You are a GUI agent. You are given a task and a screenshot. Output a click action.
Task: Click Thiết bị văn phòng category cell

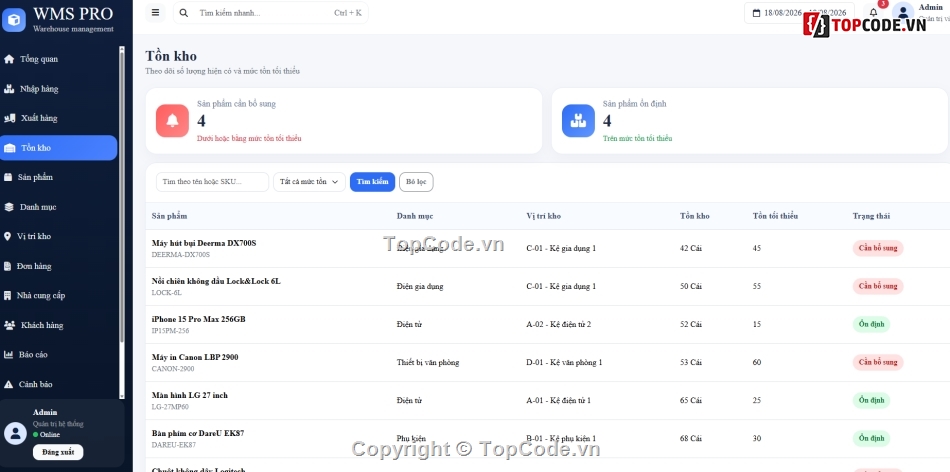coord(428,362)
